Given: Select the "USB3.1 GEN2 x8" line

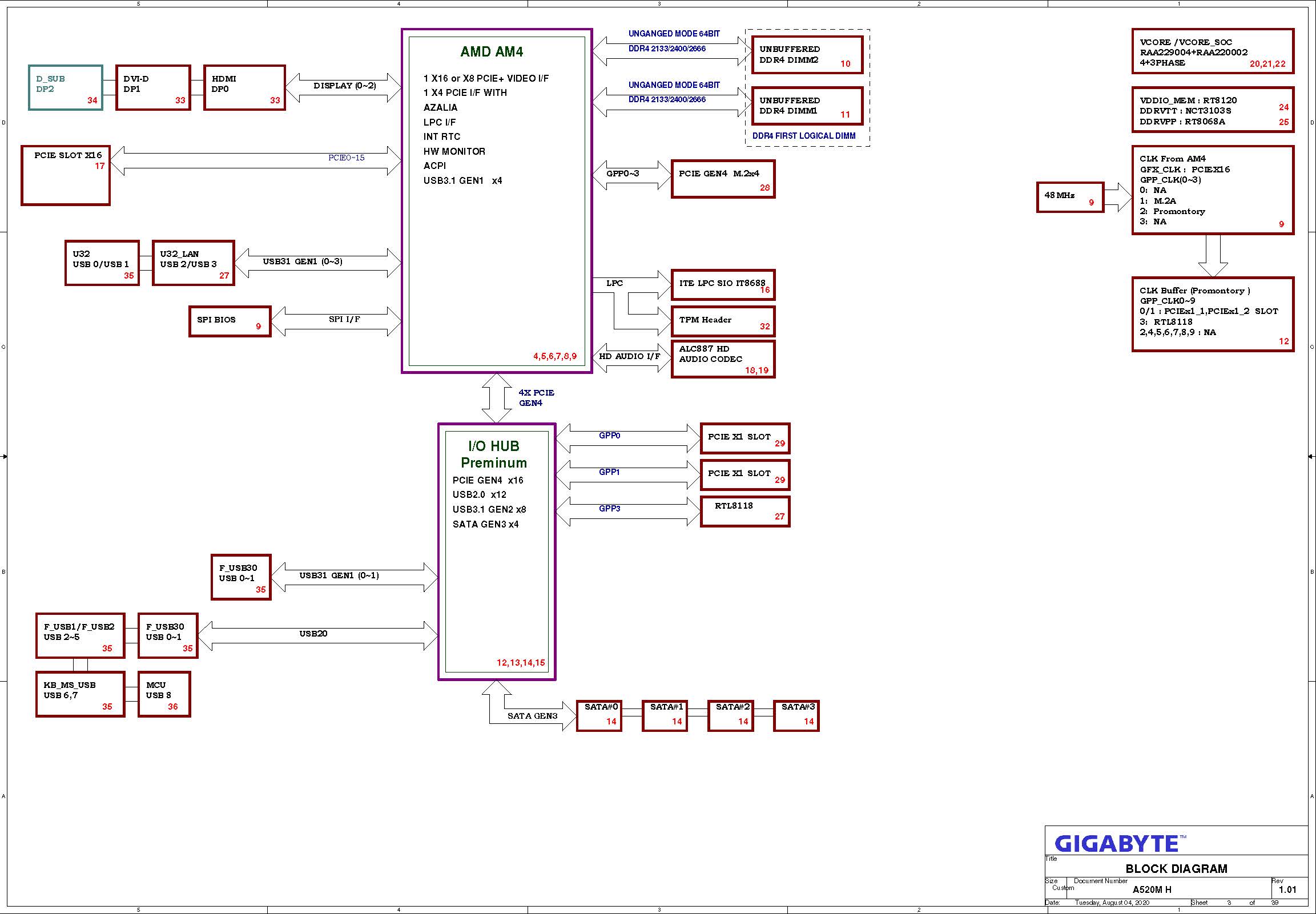Looking at the screenshot, I should click(489, 509).
